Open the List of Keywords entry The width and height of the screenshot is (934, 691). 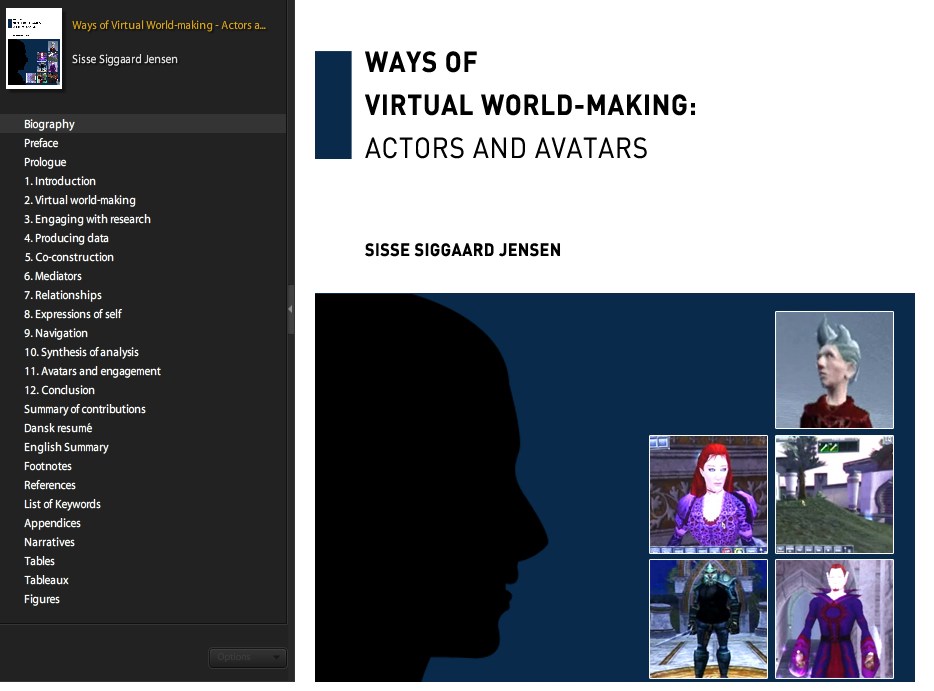click(62, 504)
